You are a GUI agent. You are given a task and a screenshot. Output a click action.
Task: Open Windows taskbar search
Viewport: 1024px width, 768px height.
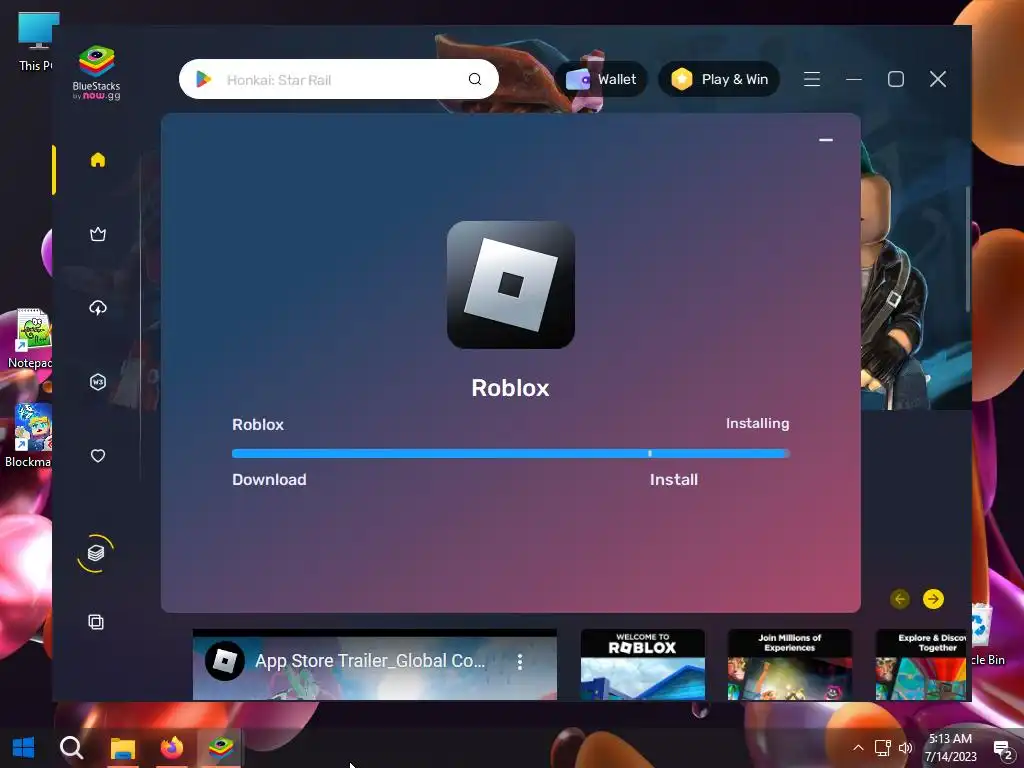[x=71, y=748]
